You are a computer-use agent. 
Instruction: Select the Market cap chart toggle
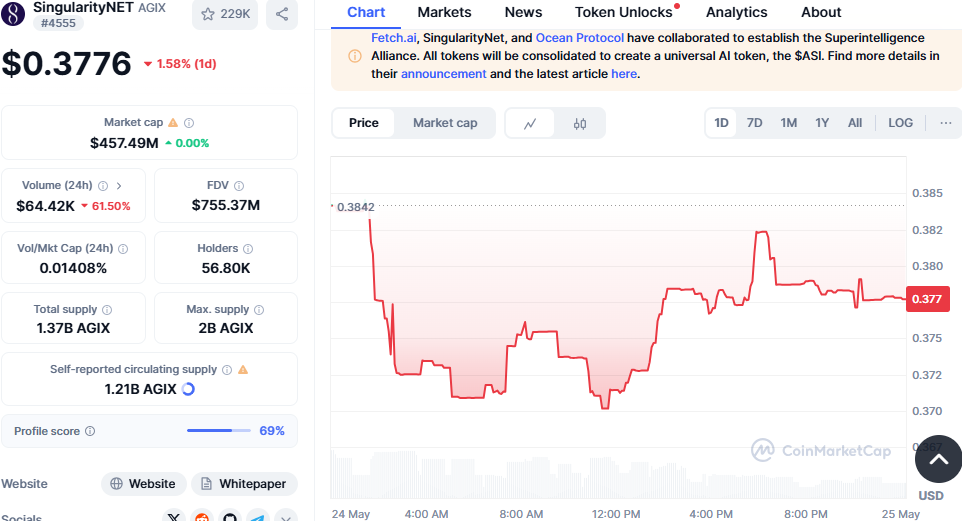click(x=445, y=123)
